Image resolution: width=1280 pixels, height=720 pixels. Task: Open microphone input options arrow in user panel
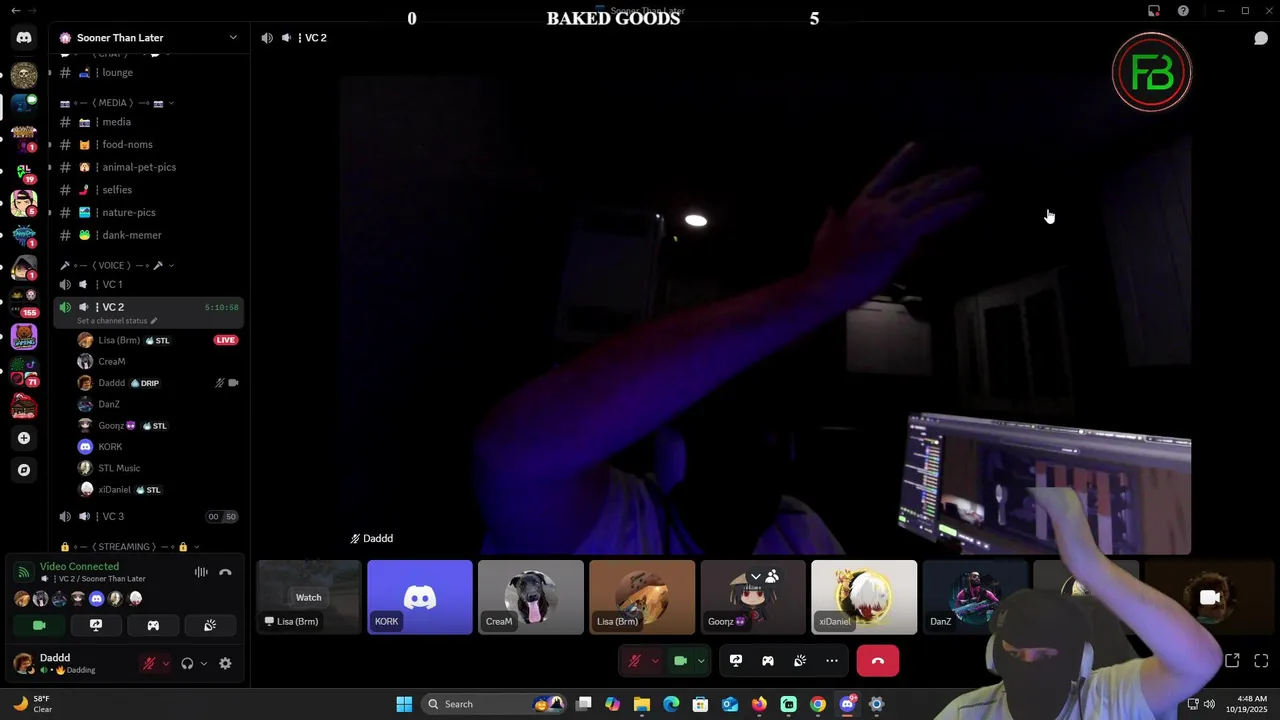[165, 663]
